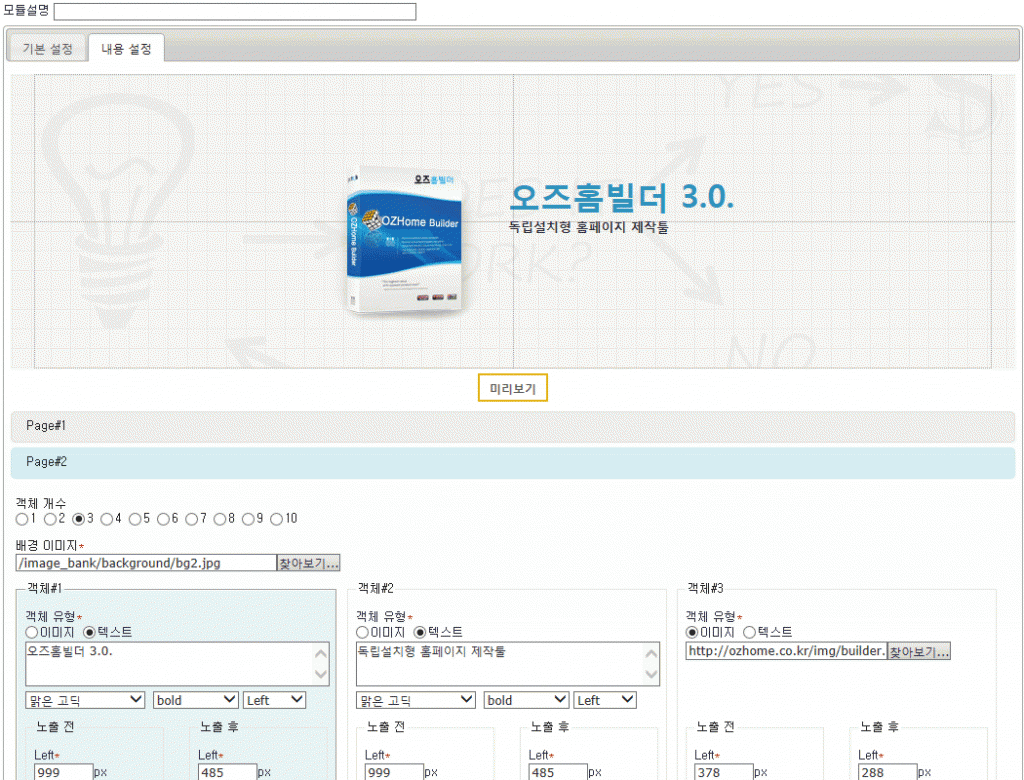1024x780 pixels.
Task: Expand the Page#1 accordion section
Action: 512,426
